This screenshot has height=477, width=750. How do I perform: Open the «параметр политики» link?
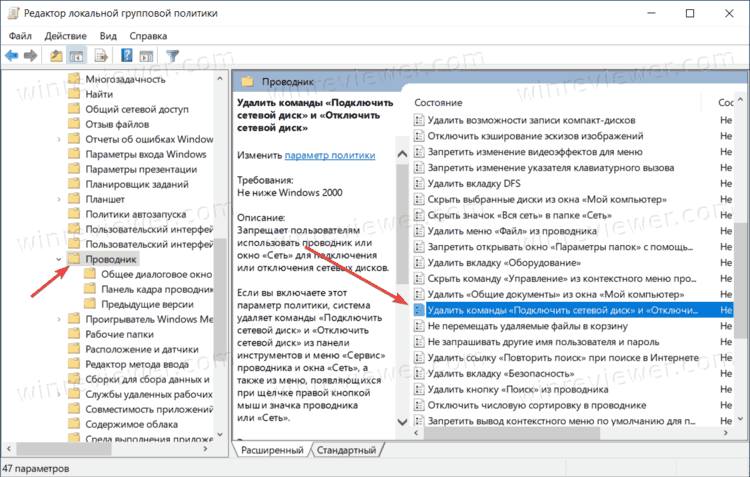330,155
